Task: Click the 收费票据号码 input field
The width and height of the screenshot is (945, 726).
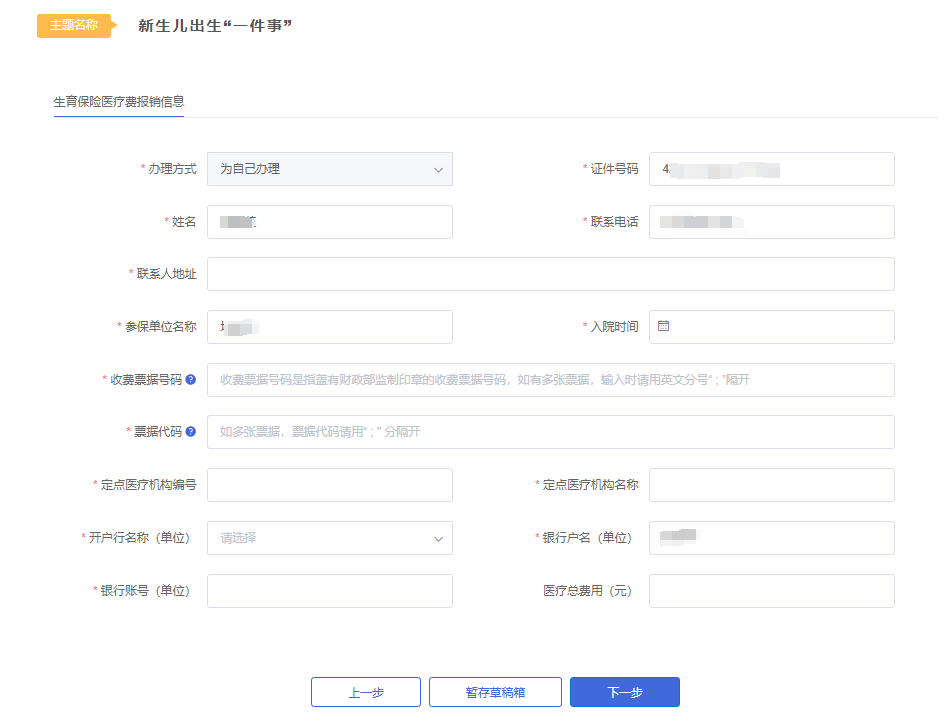Action: coord(551,380)
